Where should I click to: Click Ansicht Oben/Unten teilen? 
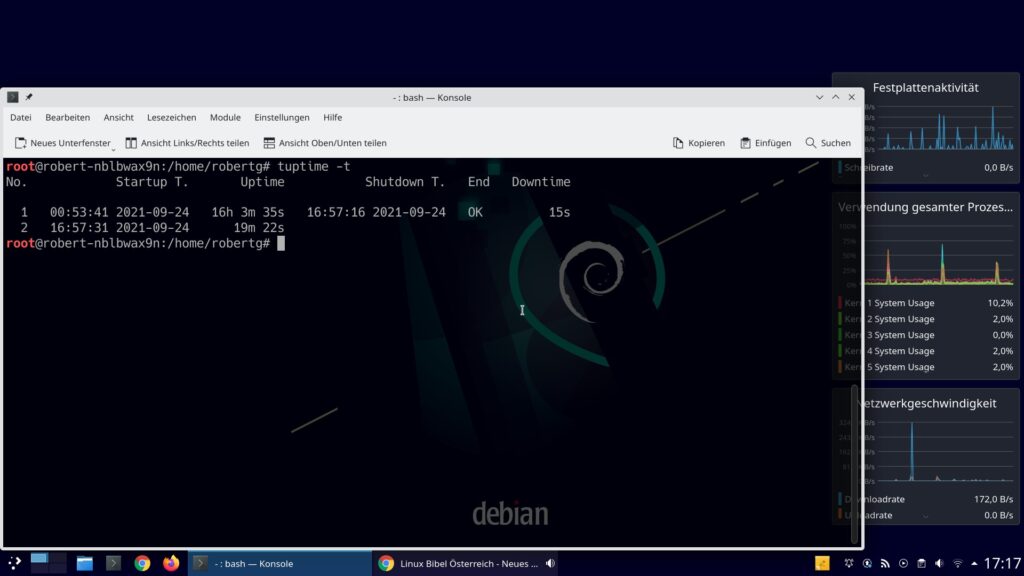(x=325, y=143)
